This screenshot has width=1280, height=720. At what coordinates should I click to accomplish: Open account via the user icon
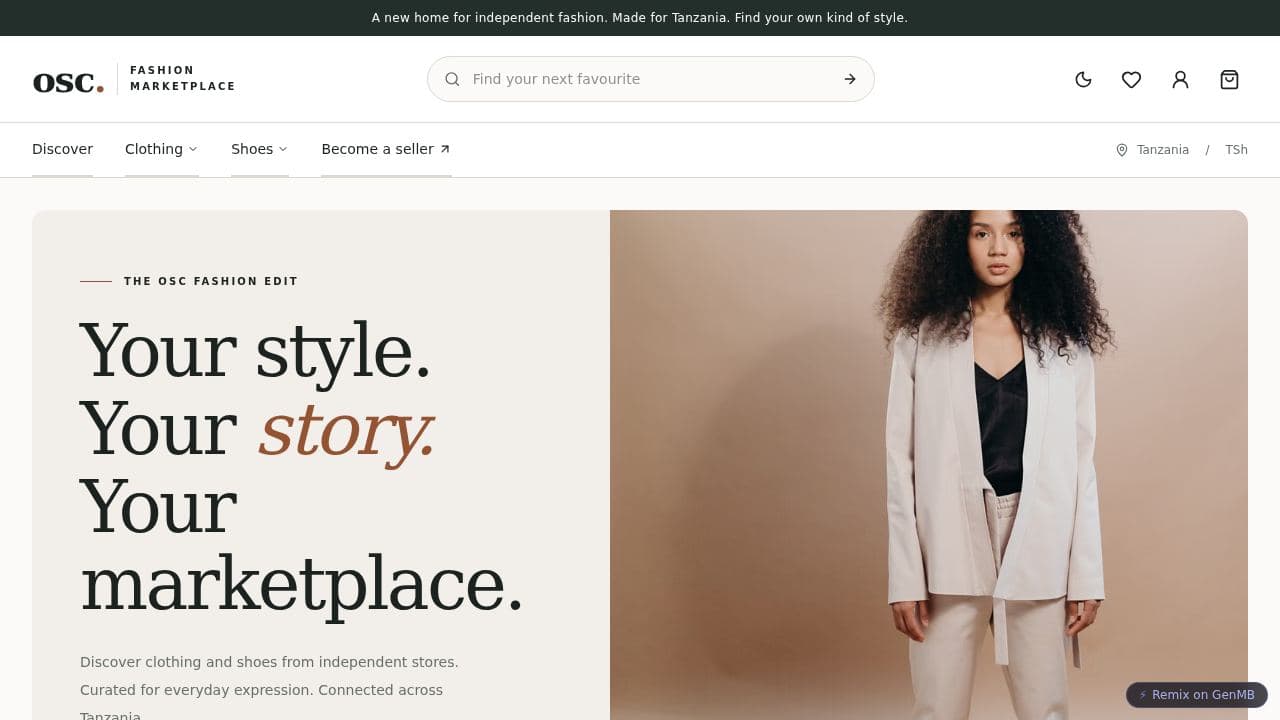(1180, 79)
